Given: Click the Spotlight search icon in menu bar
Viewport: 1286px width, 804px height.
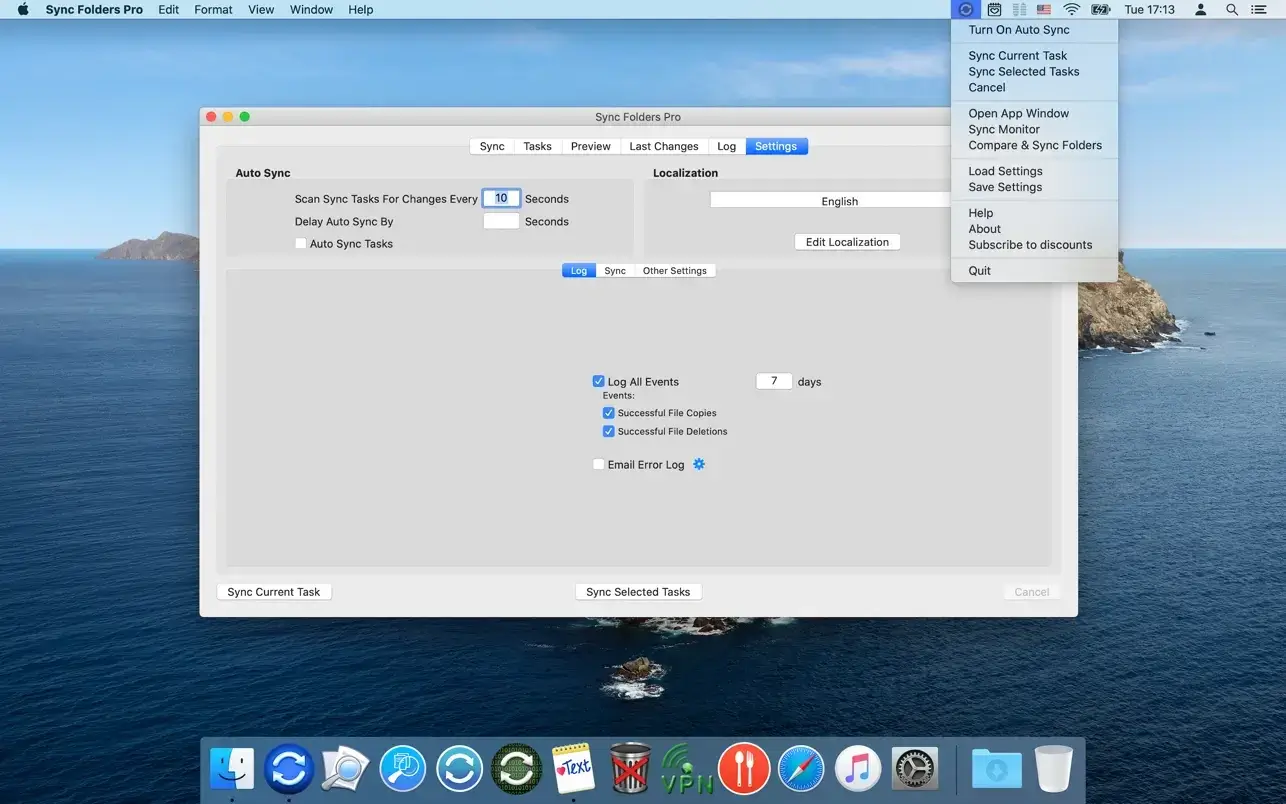Looking at the screenshot, I should tap(1232, 10).
